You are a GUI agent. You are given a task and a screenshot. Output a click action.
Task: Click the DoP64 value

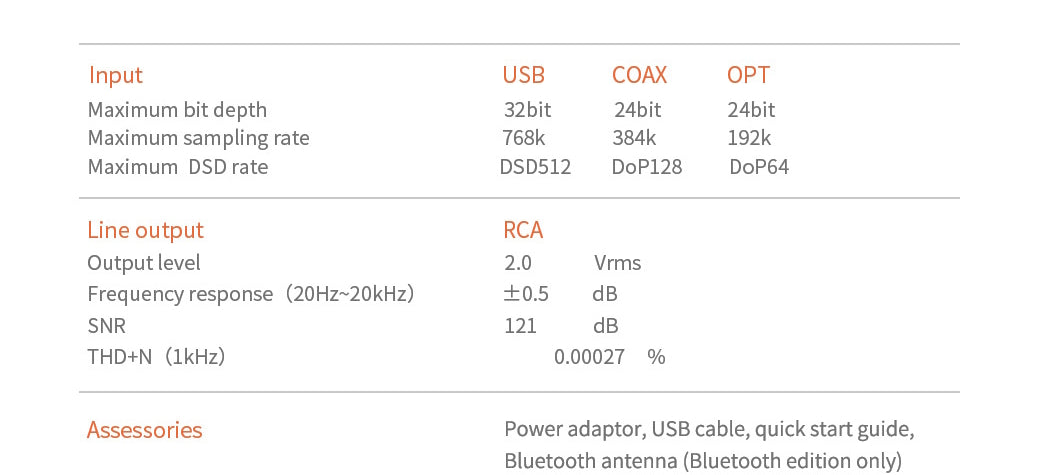coord(759,167)
